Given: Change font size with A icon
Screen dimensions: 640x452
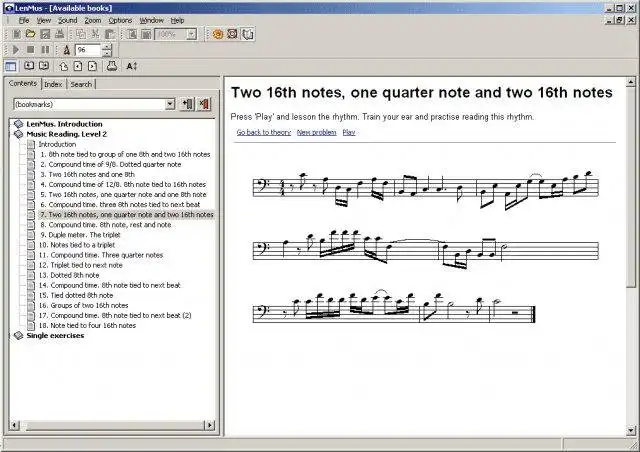Looking at the screenshot, I should pyautogui.click(x=131, y=66).
